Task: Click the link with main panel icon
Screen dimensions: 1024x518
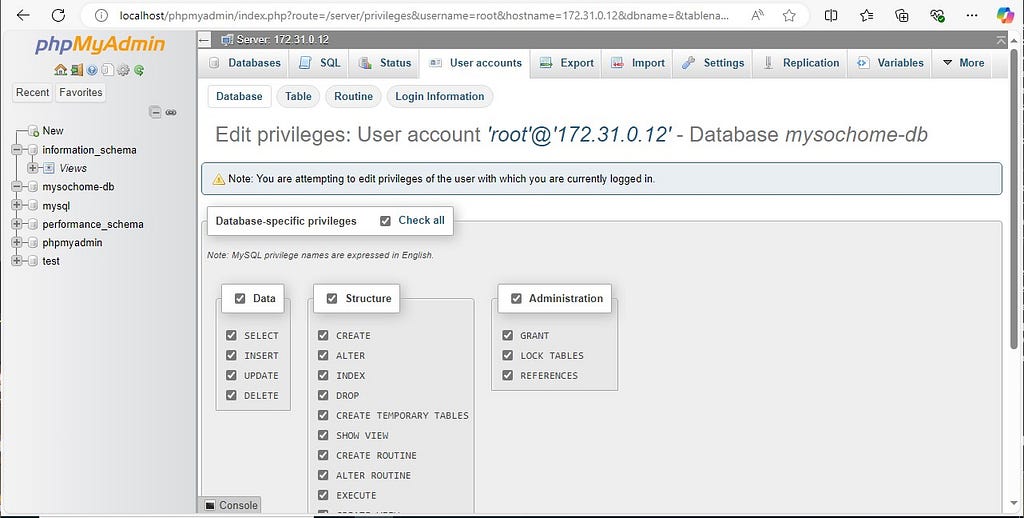Action: [x=171, y=112]
